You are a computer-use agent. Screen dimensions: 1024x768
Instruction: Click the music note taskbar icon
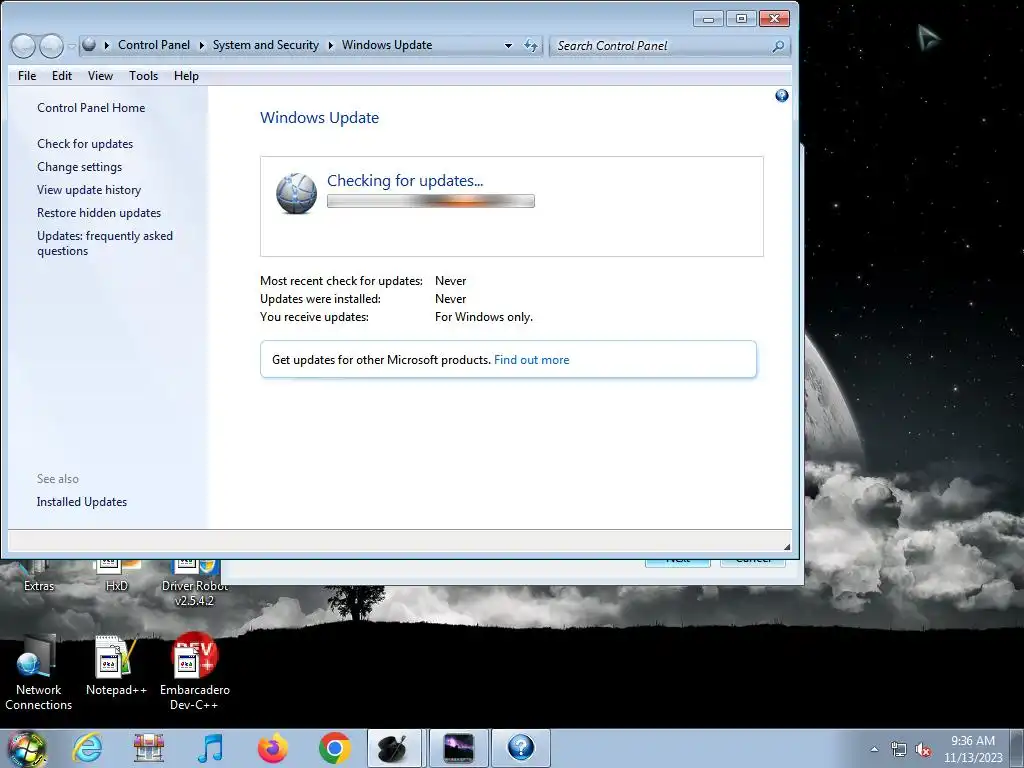pos(210,748)
